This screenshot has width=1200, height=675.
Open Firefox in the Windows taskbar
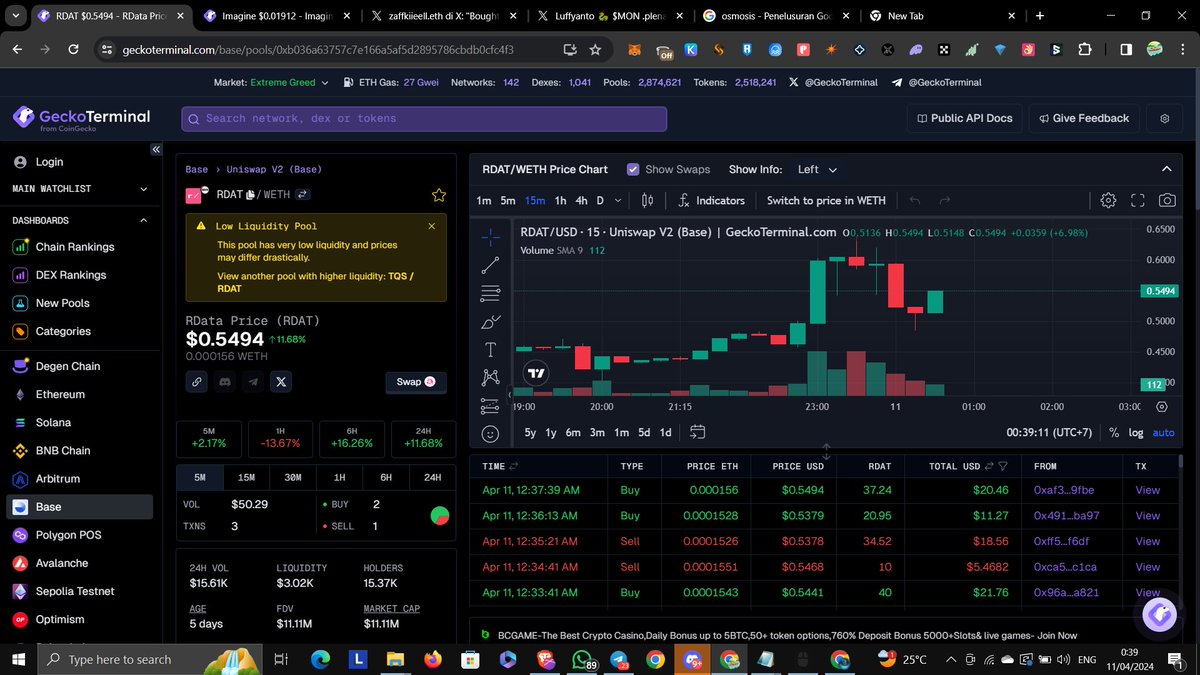(x=432, y=660)
